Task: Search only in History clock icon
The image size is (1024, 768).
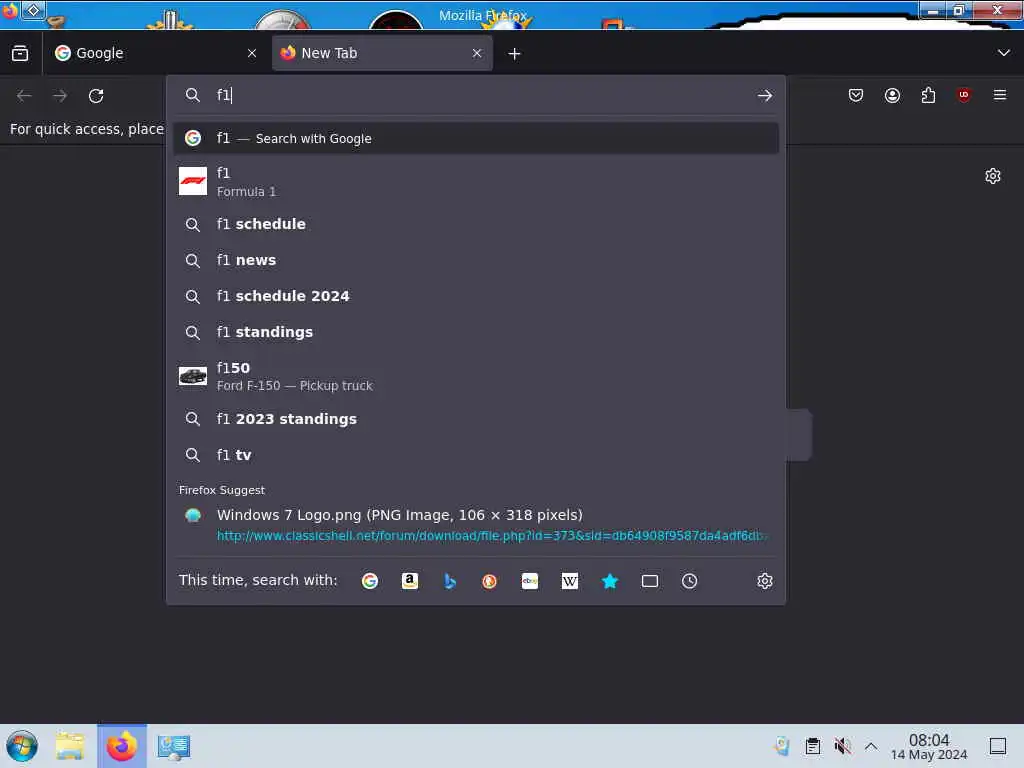Action: pyautogui.click(x=689, y=581)
